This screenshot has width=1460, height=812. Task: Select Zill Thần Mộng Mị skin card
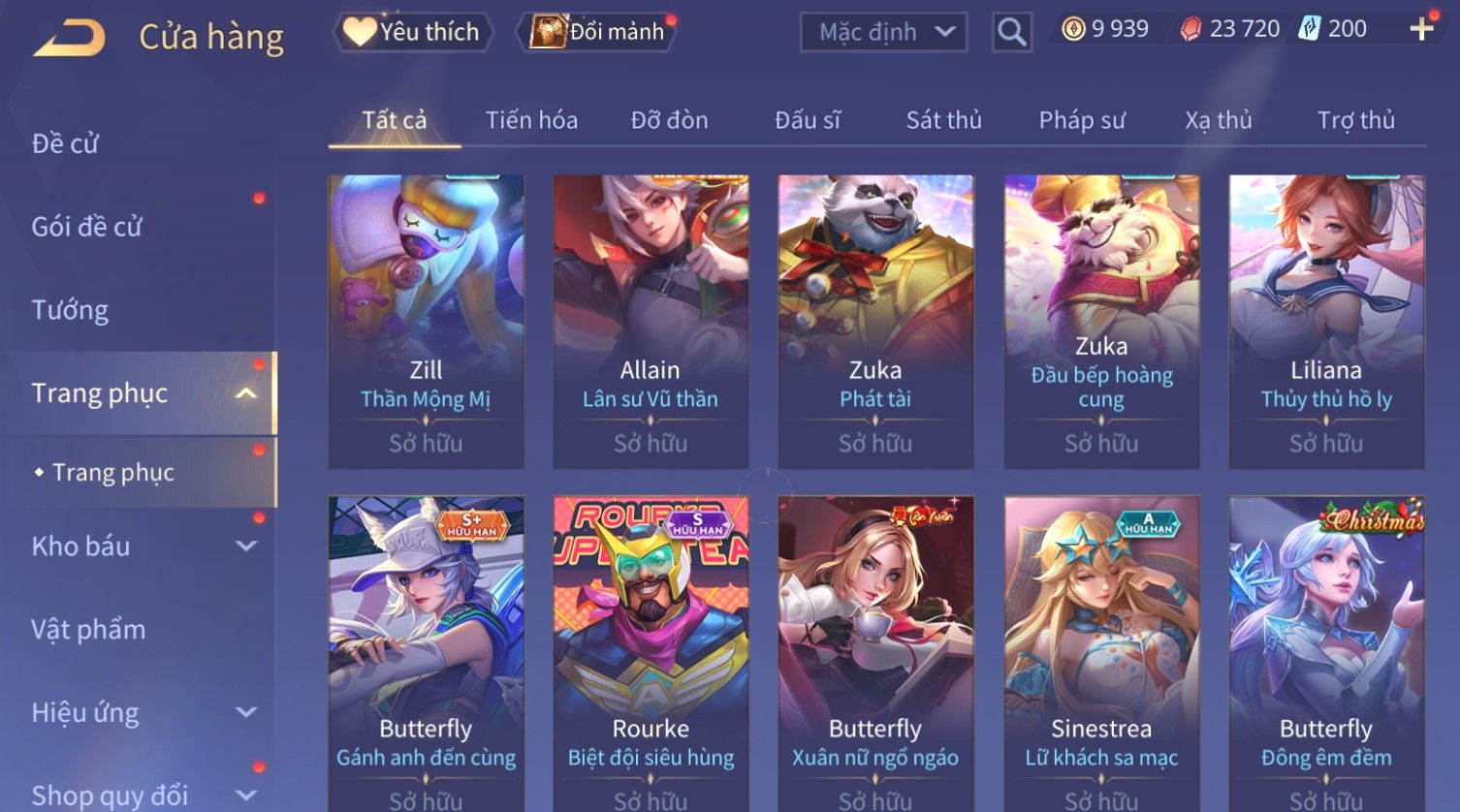pyautogui.click(x=427, y=322)
